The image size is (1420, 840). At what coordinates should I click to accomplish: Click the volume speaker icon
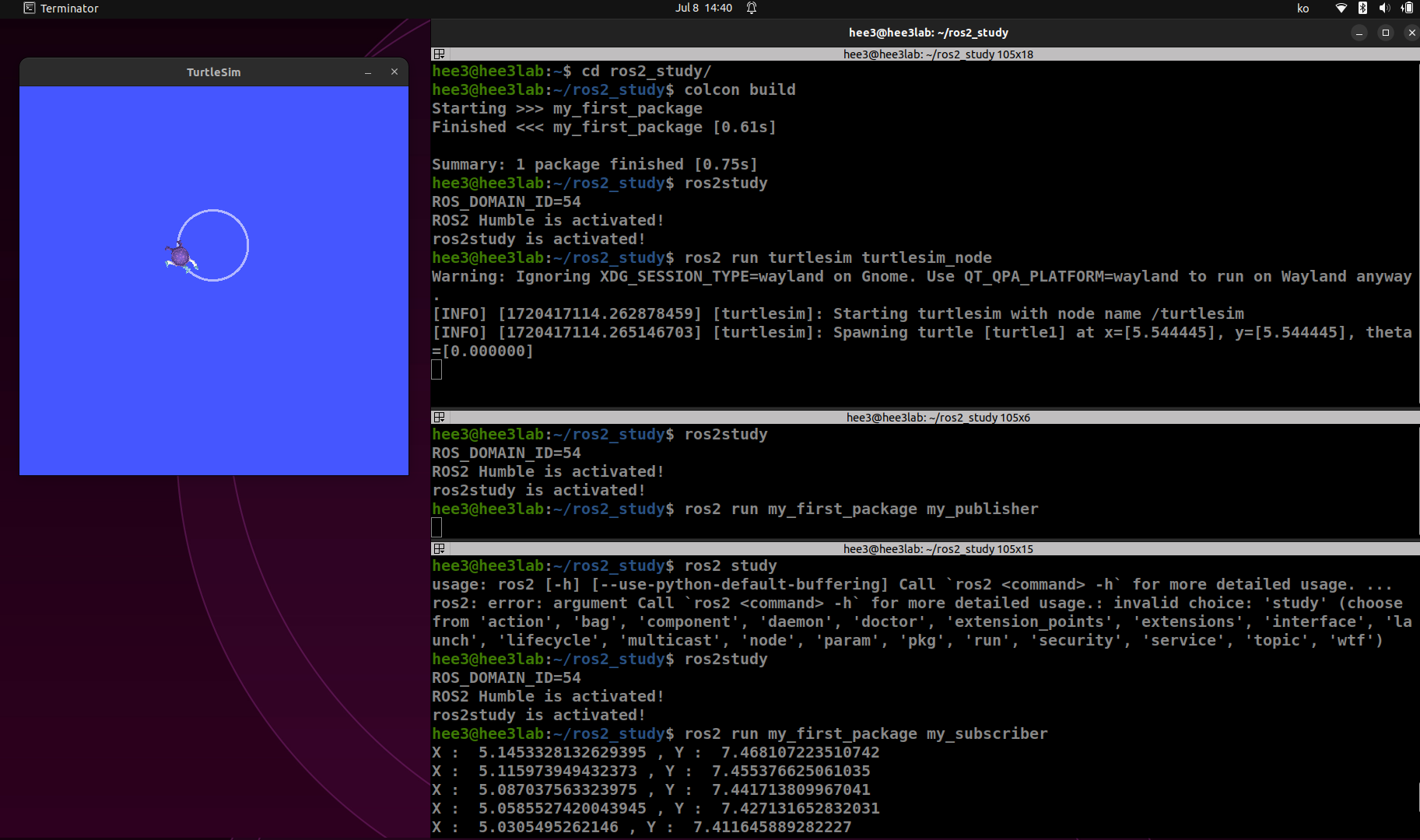coord(1384,8)
